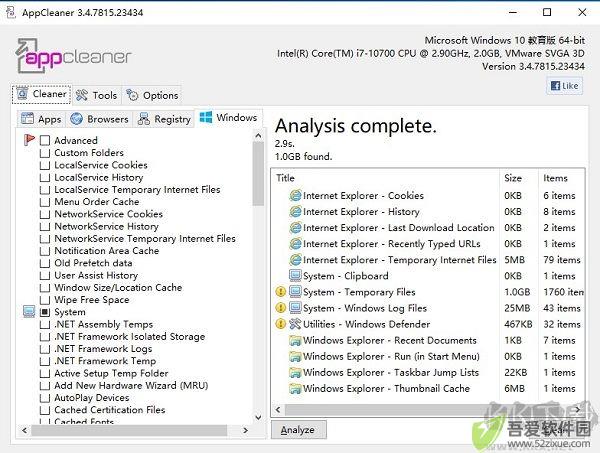Click the Recent Documents folder icon
The width and height of the screenshot is (600, 453).
[295, 340]
